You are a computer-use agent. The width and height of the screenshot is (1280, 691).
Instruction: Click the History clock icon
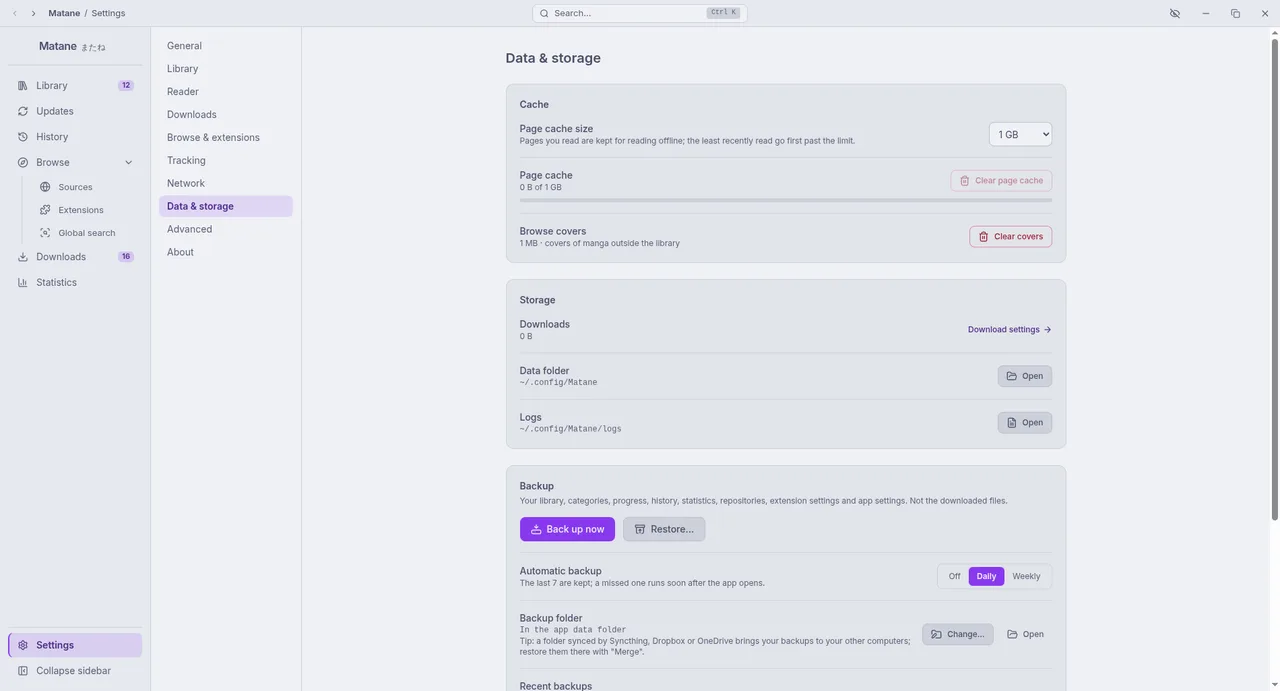pyautogui.click(x=23, y=137)
